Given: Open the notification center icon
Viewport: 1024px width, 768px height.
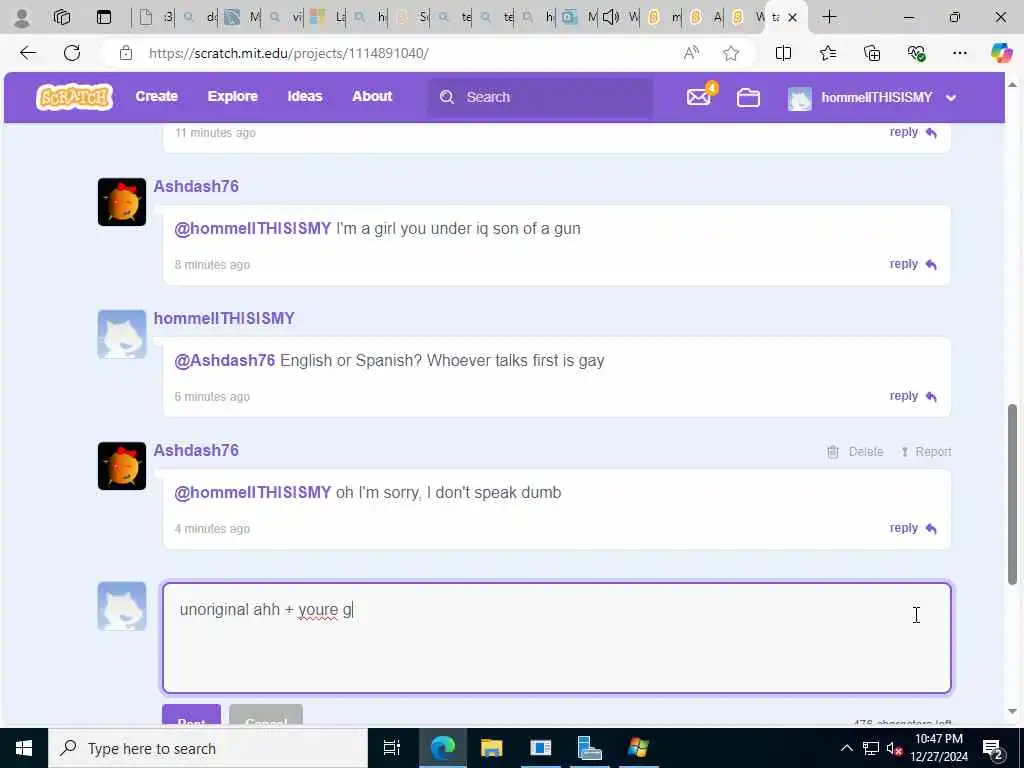Looking at the screenshot, I should (x=993, y=748).
